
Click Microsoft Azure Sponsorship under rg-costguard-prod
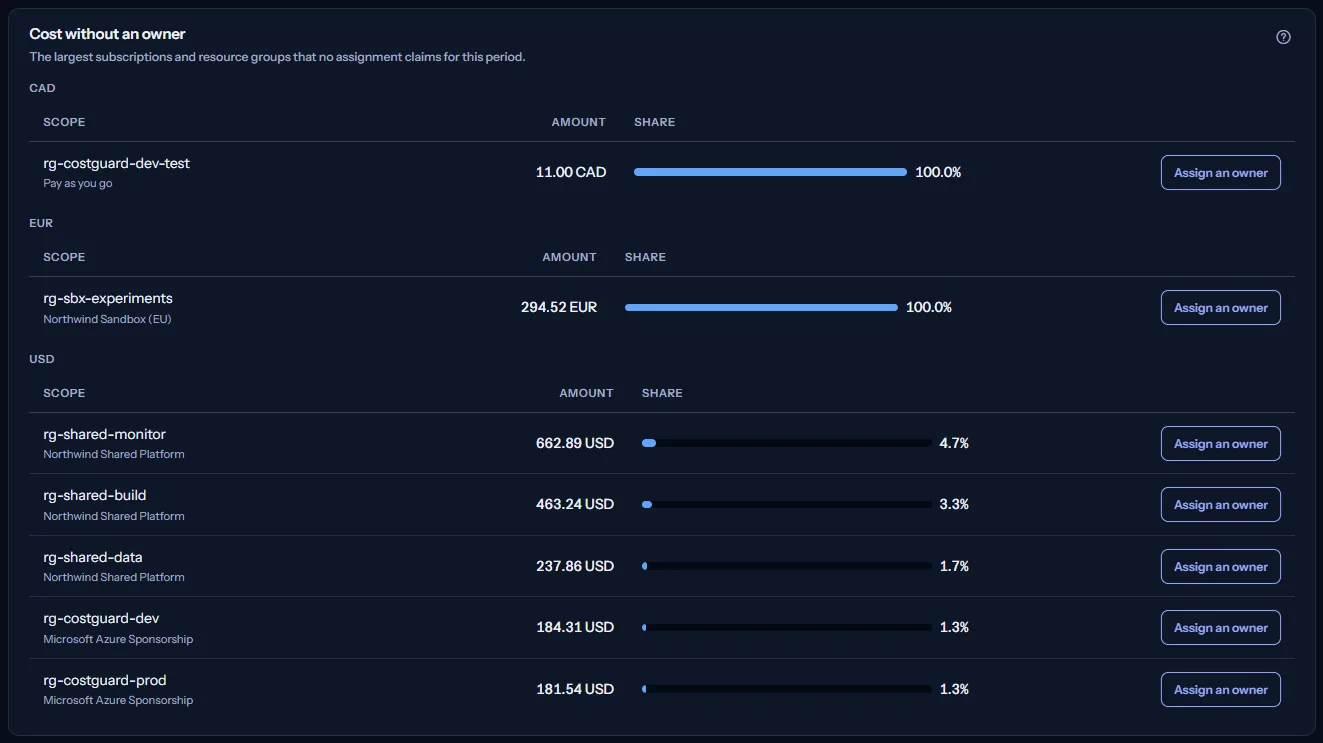click(x=118, y=700)
